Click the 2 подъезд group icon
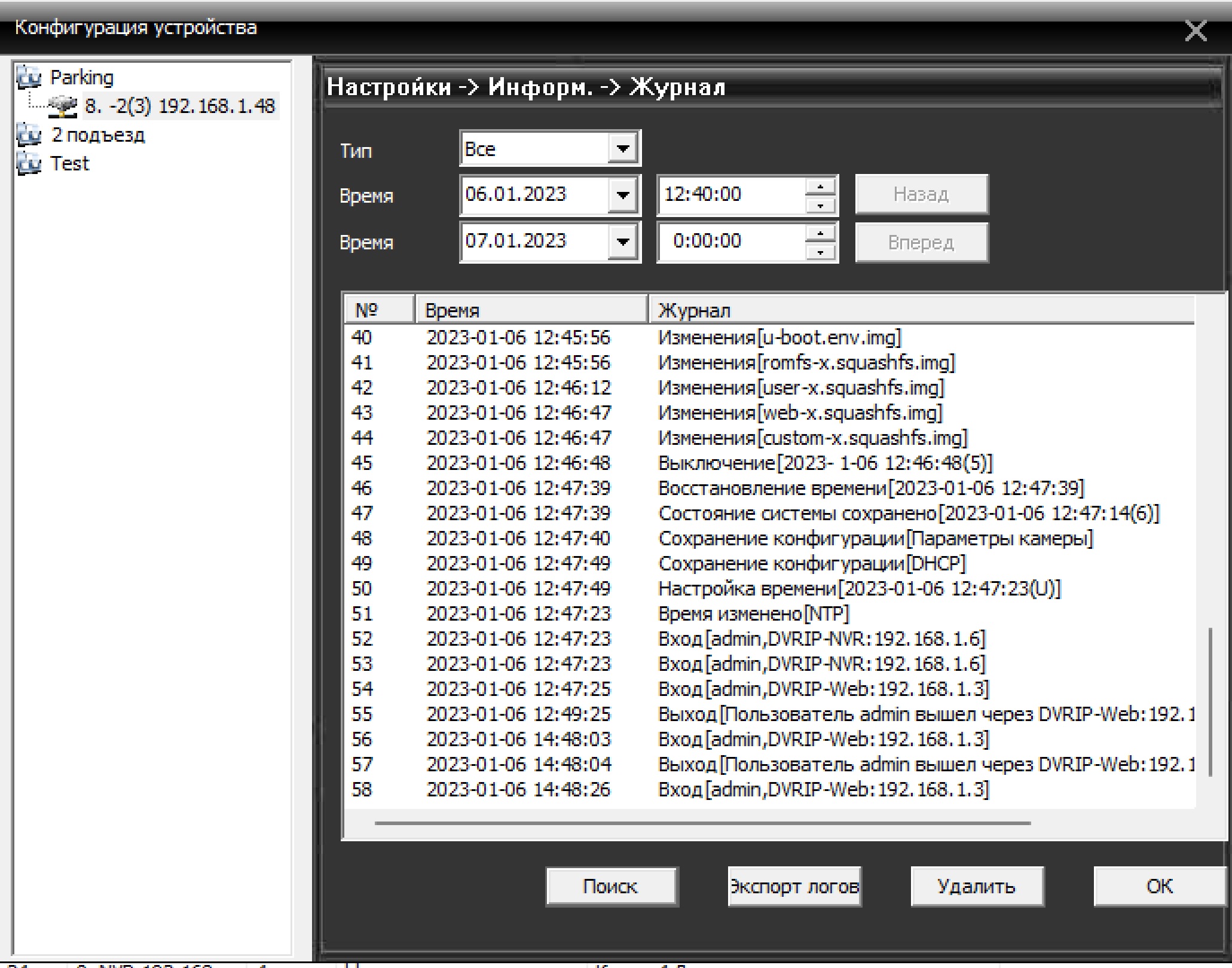The image size is (1232, 968). coord(28,135)
